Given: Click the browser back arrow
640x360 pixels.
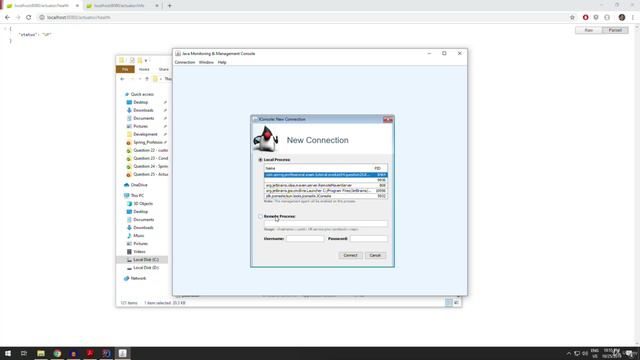Looking at the screenshot, I should tap(7, 18).
